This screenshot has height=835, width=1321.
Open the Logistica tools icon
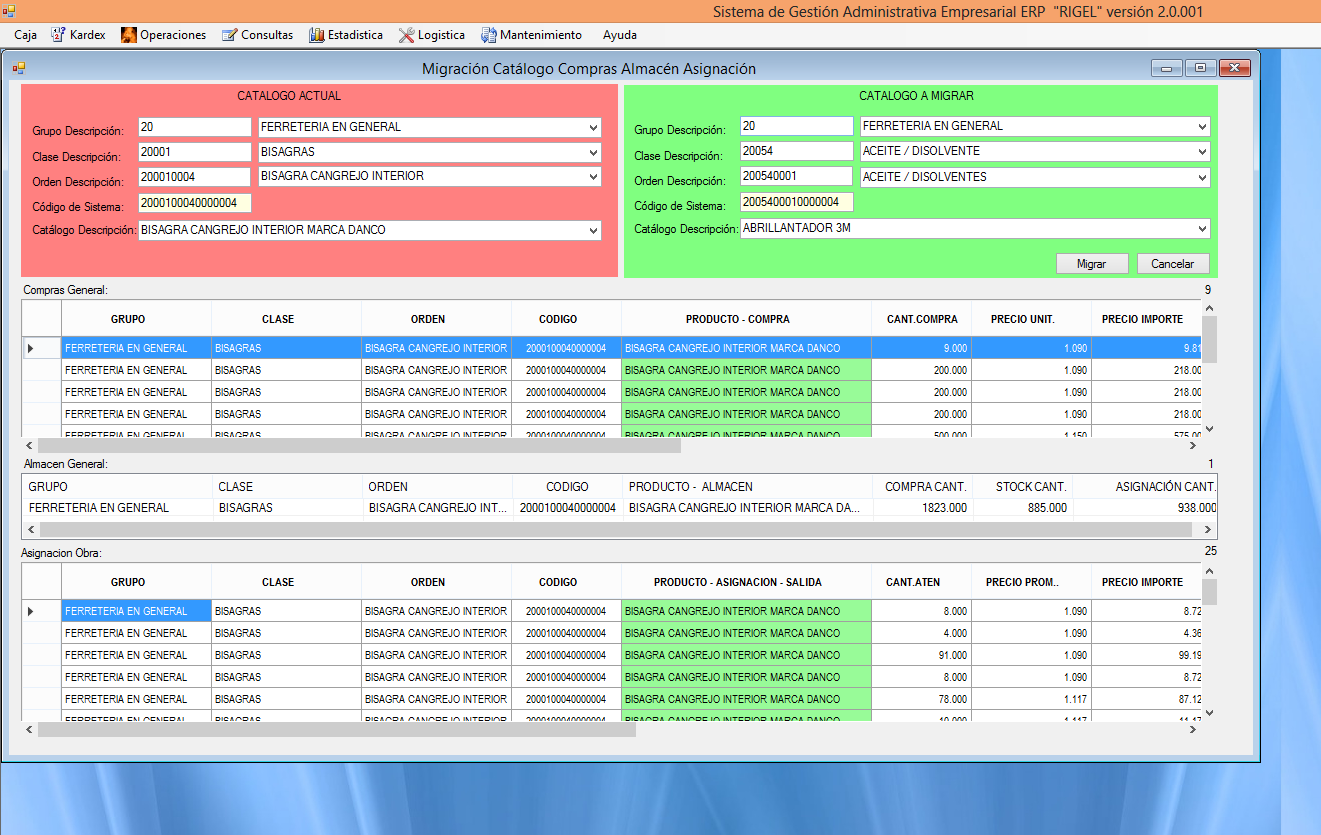pos(406,35)
